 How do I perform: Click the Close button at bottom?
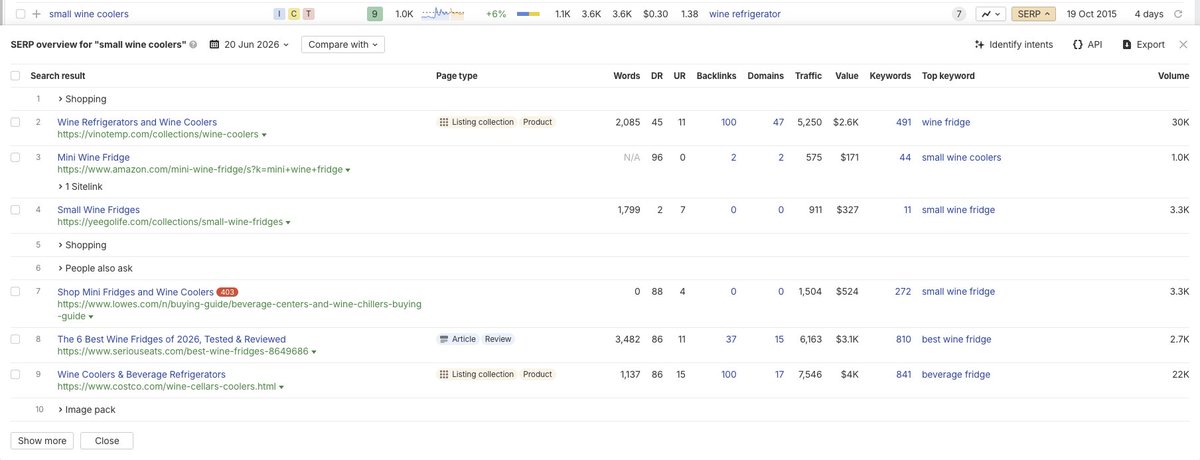click(107, 440)
